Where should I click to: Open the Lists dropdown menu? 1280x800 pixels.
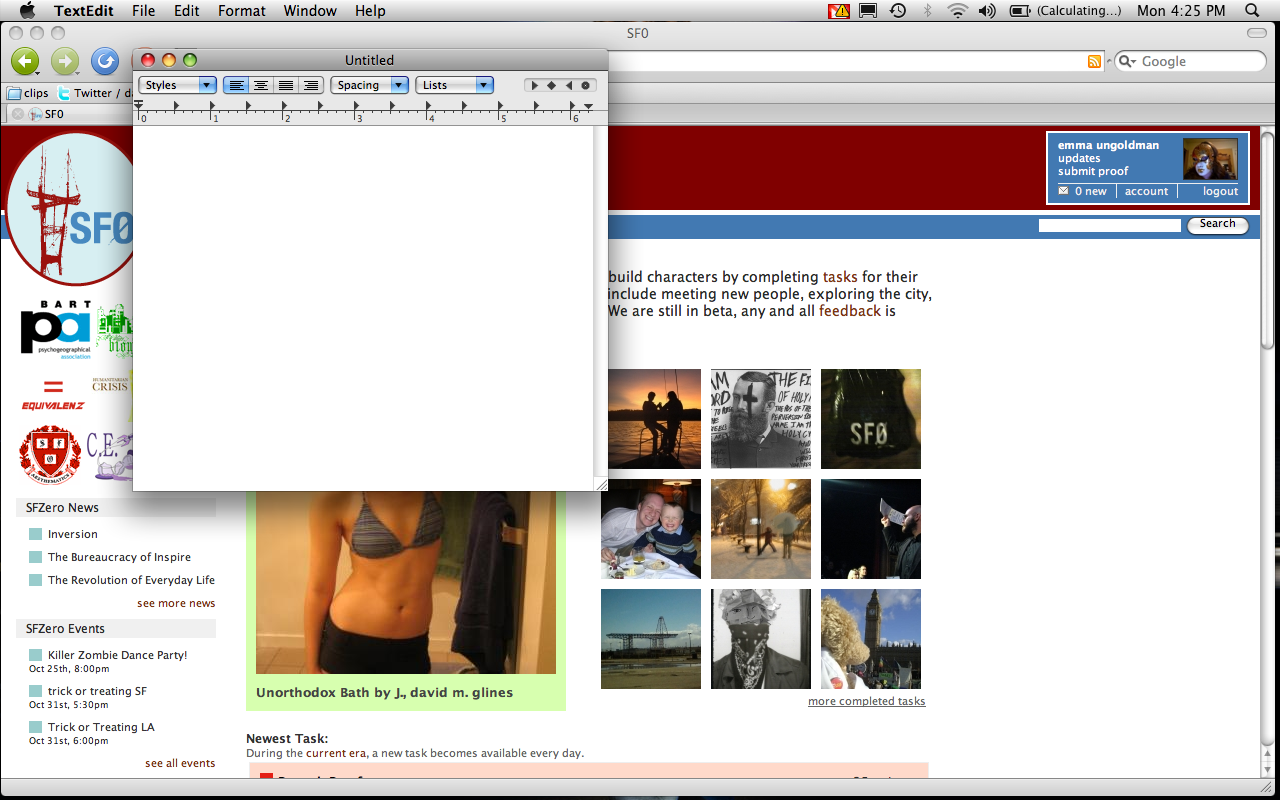tap(455, 86)
